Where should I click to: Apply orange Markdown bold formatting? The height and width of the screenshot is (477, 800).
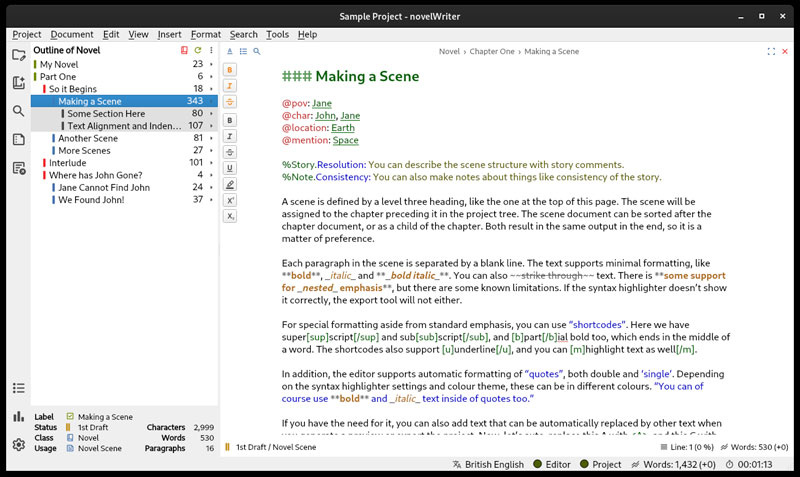pyautogui.click(x=230, y=70)
